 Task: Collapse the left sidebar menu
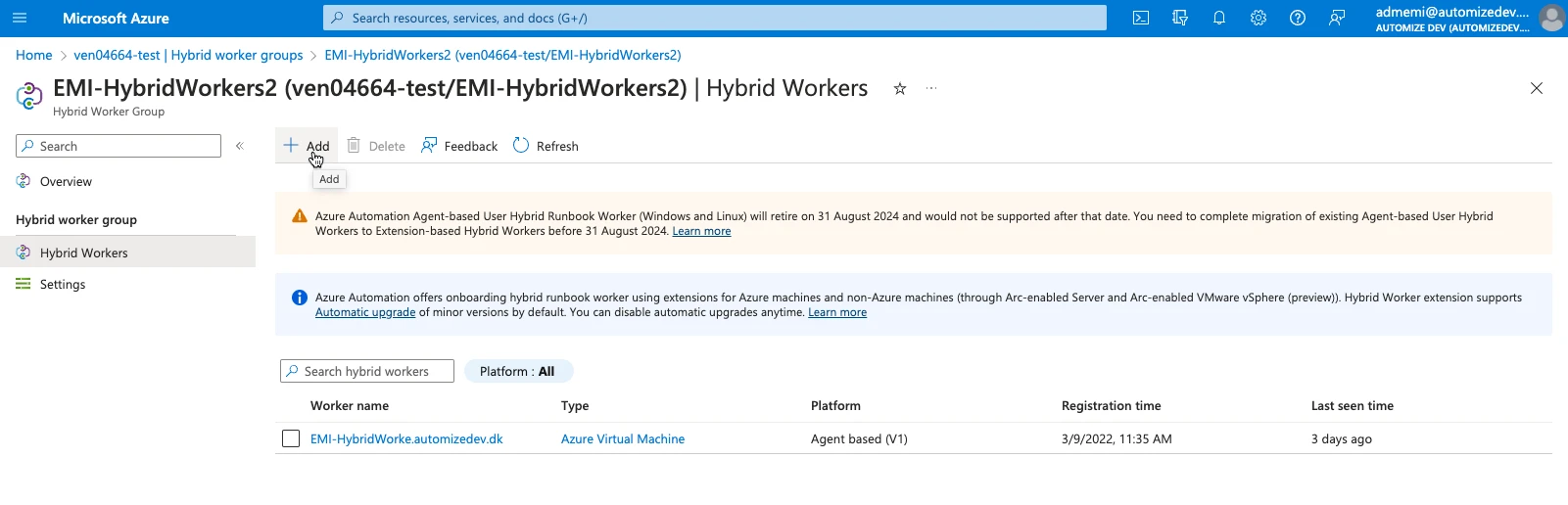coord(239,146)
